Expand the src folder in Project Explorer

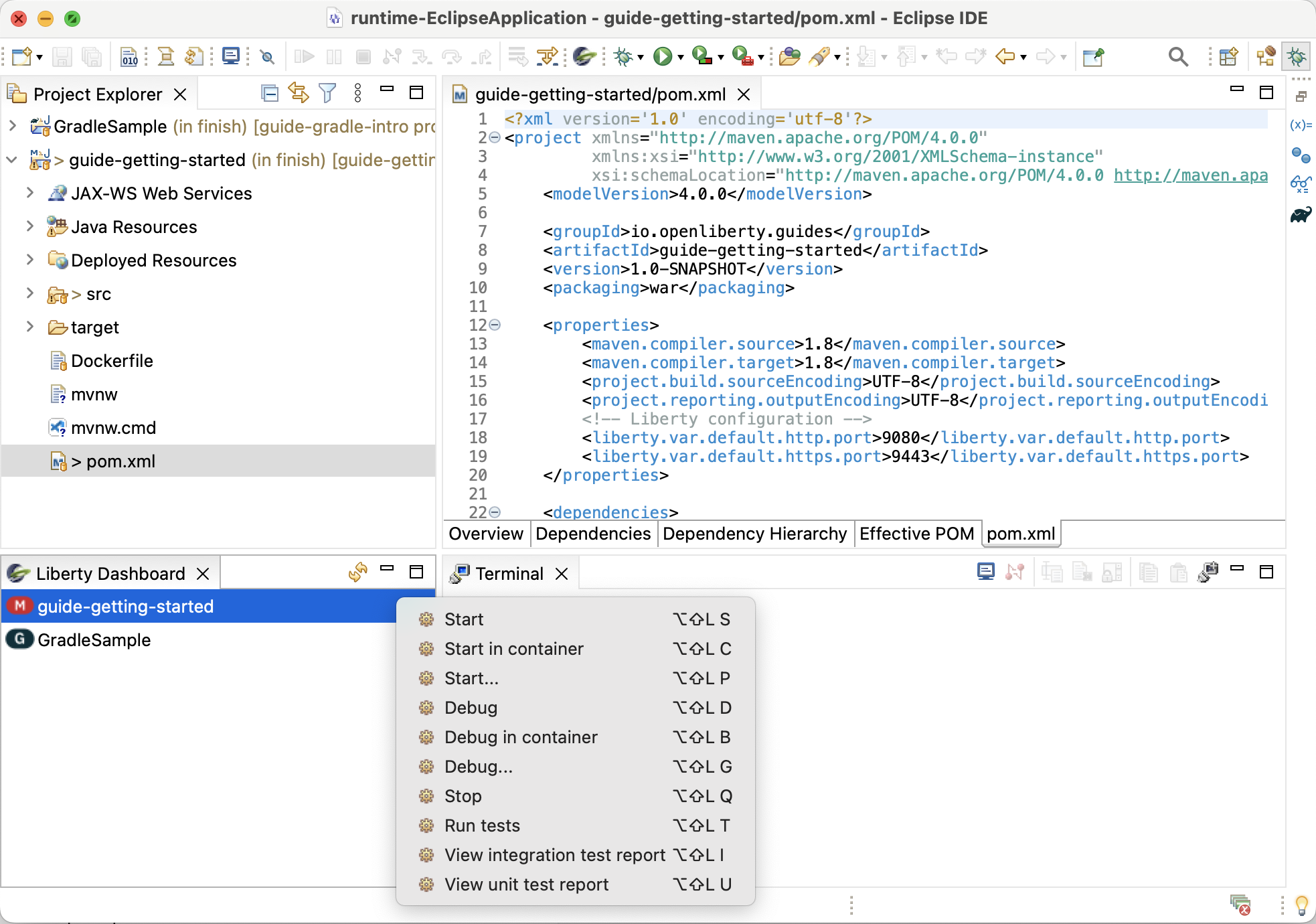(x=29, y=294)
